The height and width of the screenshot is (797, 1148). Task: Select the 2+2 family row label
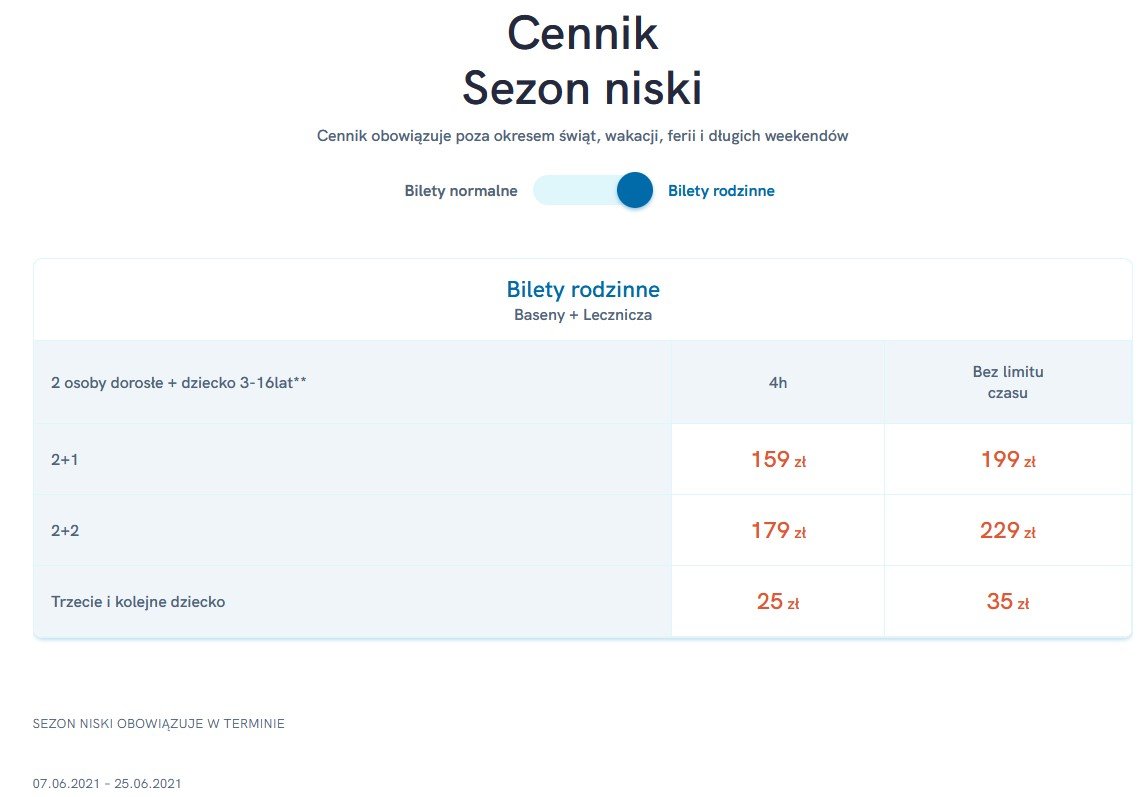(64, 531)
